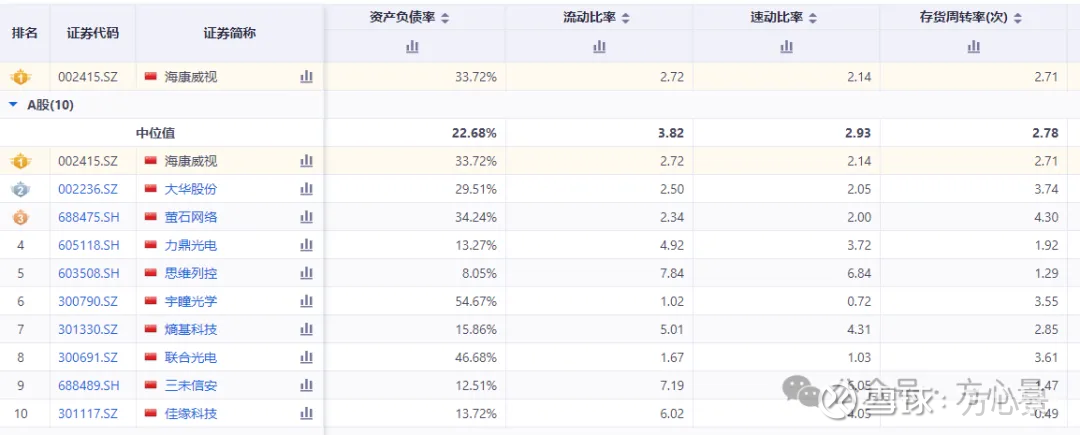Image resolution: width=1080 pixels, height=435 pixels.
Task: Click chart icon beside 联合光电
Action: pyautogui.click(x=307, y=357)
